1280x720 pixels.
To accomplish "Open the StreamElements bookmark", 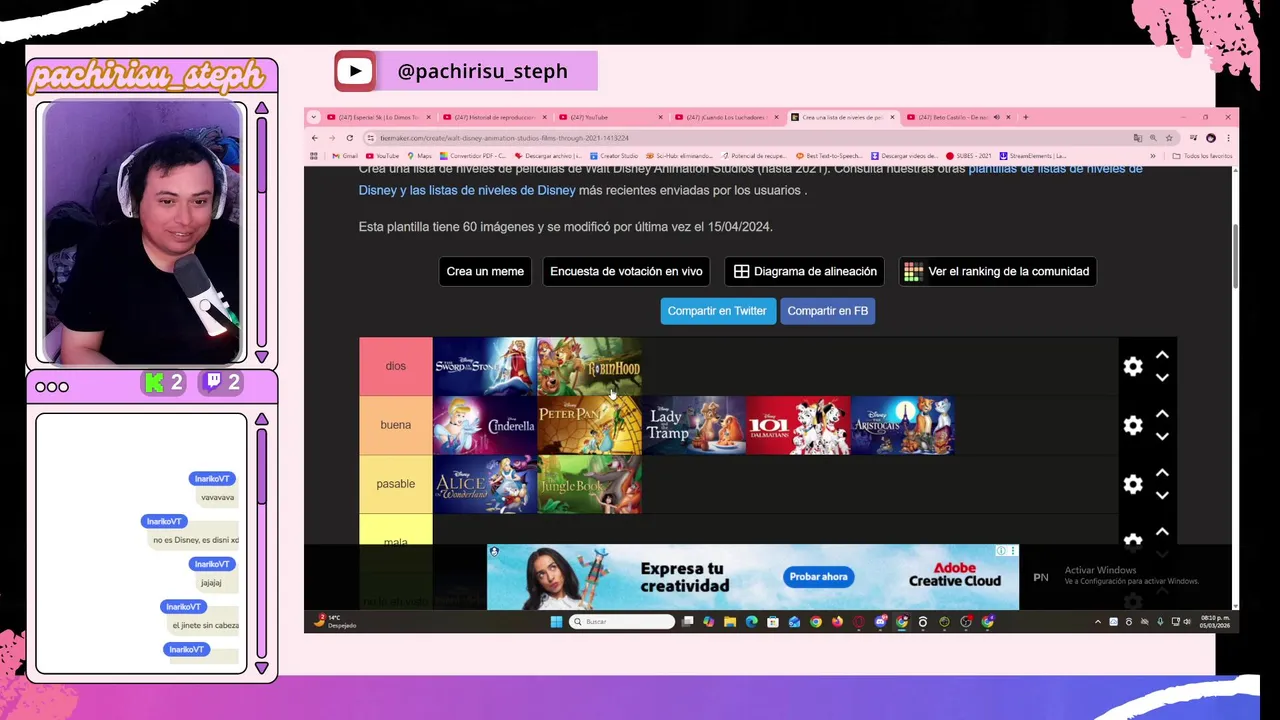I will [x=1032, y=156].
